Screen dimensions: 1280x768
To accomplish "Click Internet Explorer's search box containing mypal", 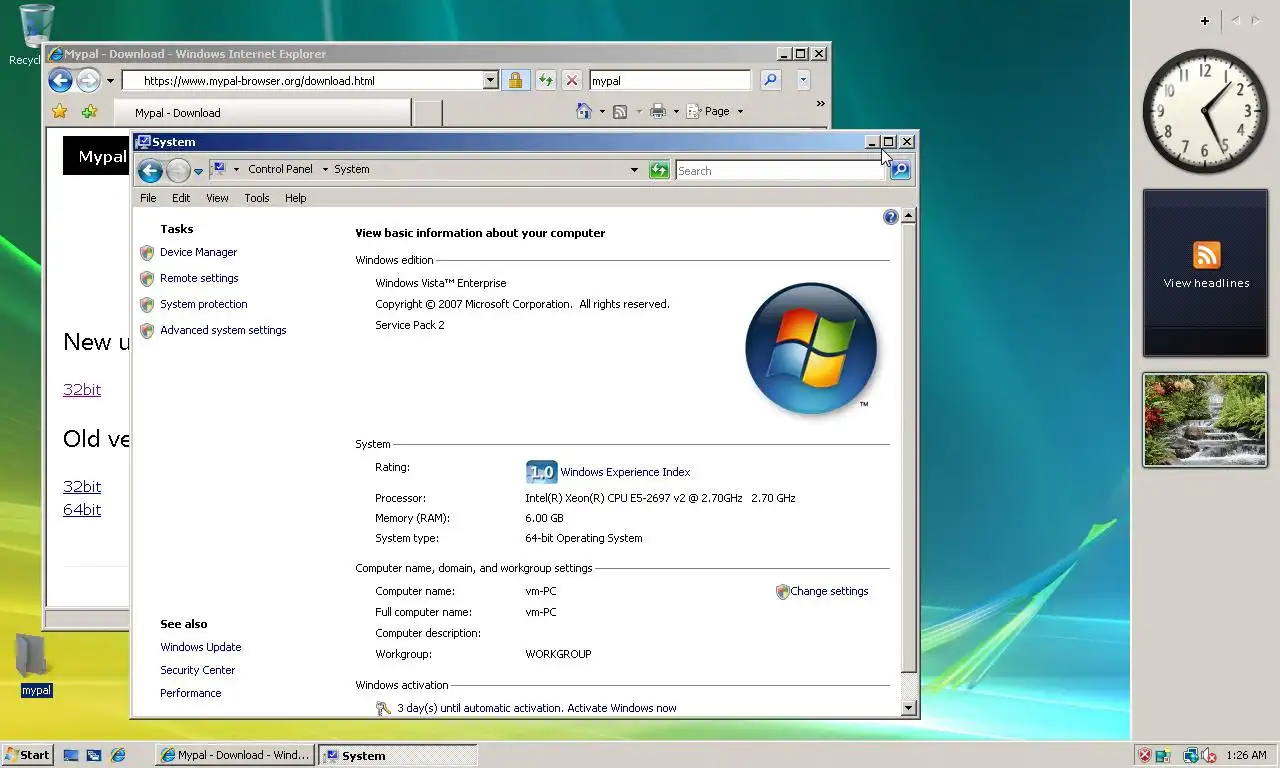I will [x=669, y=80].
